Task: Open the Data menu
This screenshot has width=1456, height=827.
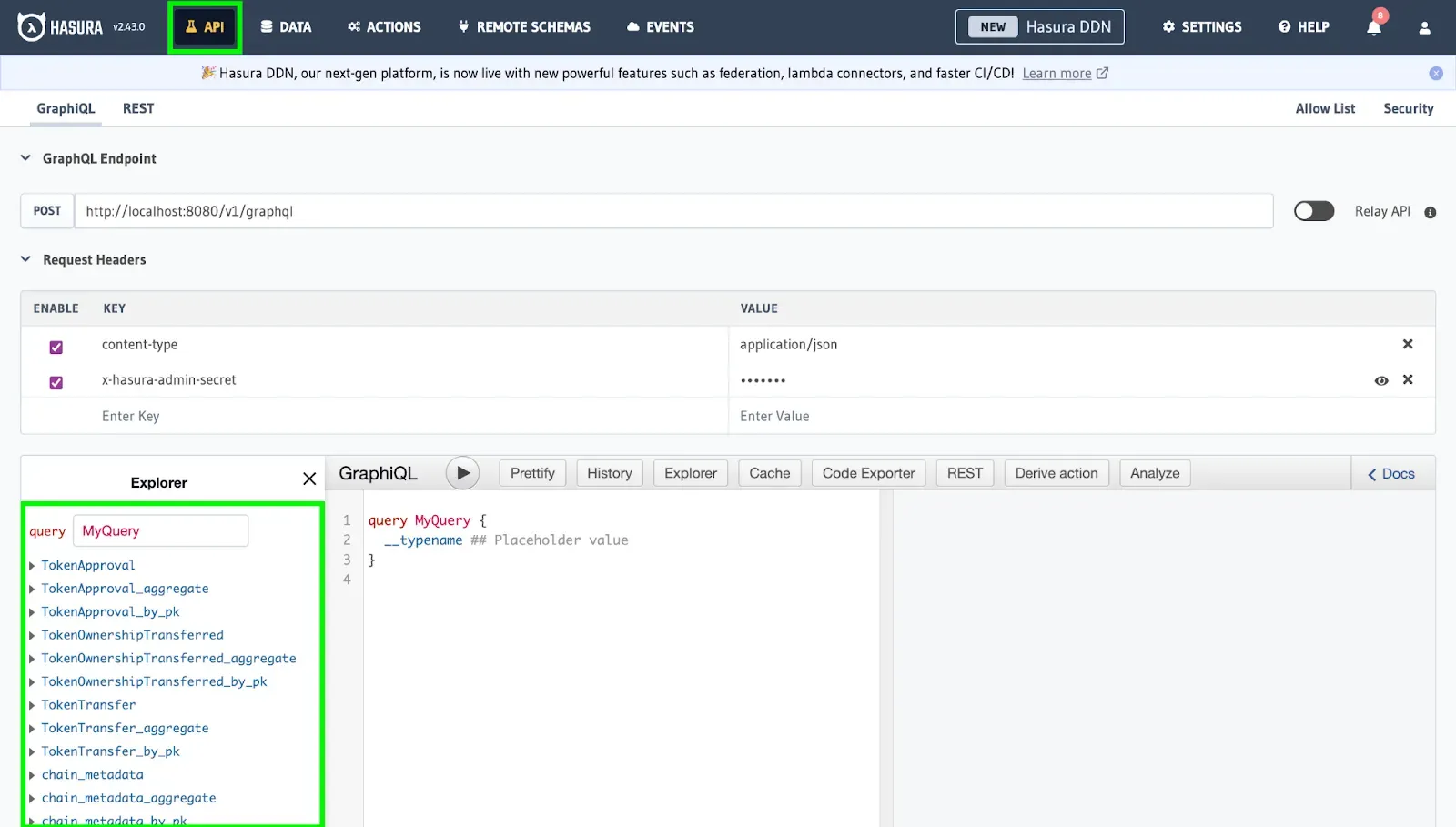Action: [286, 27]
